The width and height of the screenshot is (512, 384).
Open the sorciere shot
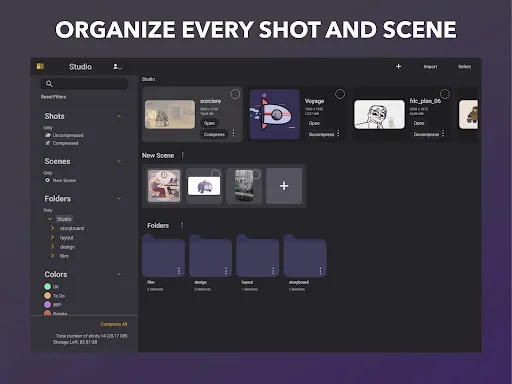click(x=209, y=123)
